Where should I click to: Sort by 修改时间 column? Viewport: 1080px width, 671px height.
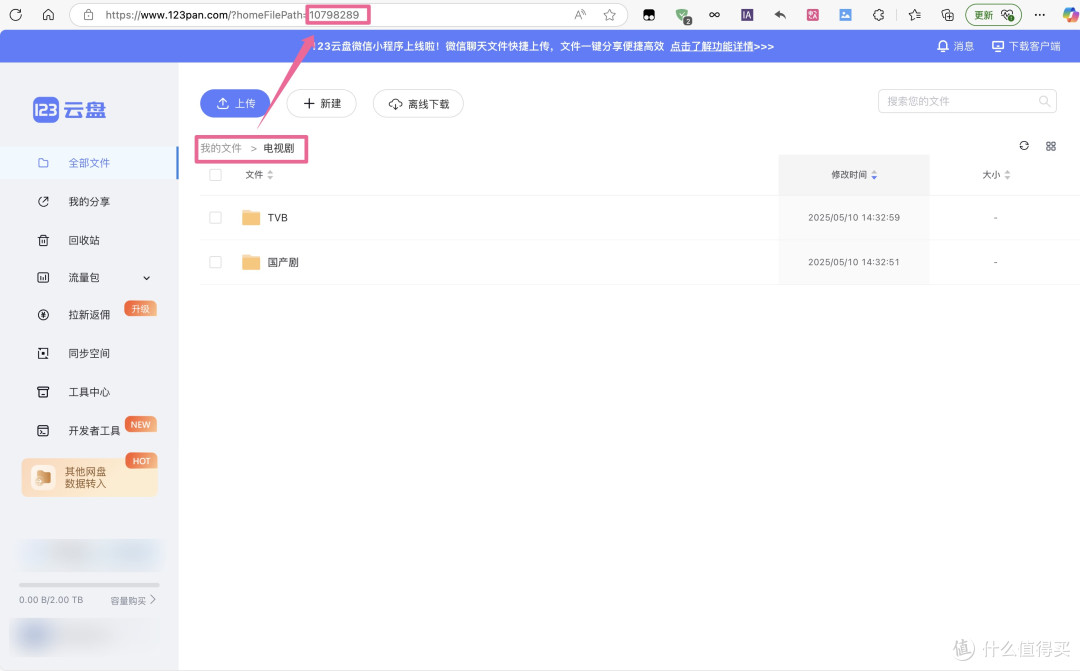click(854, 175)
